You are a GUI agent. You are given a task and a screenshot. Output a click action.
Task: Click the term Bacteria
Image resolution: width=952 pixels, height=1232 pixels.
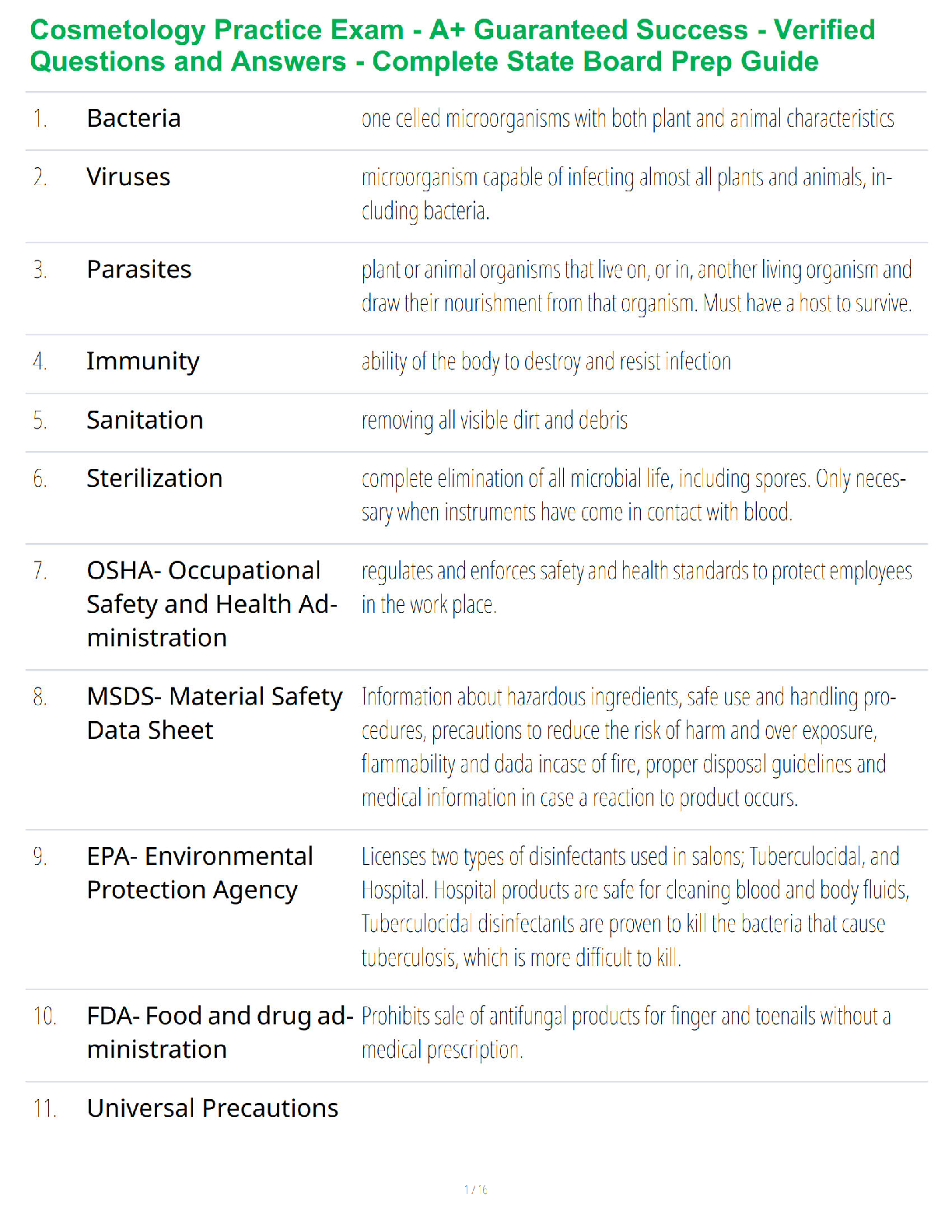134,118
